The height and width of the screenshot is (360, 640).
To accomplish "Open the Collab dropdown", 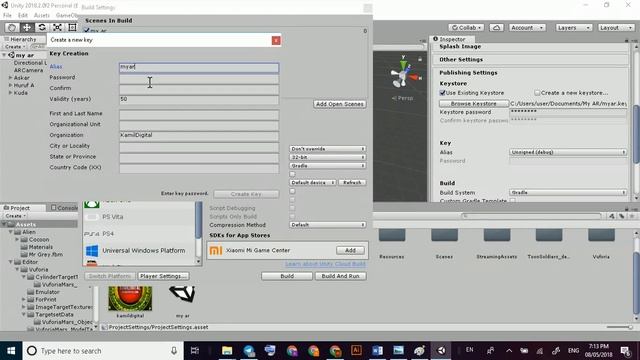I will tap(466, 28).
